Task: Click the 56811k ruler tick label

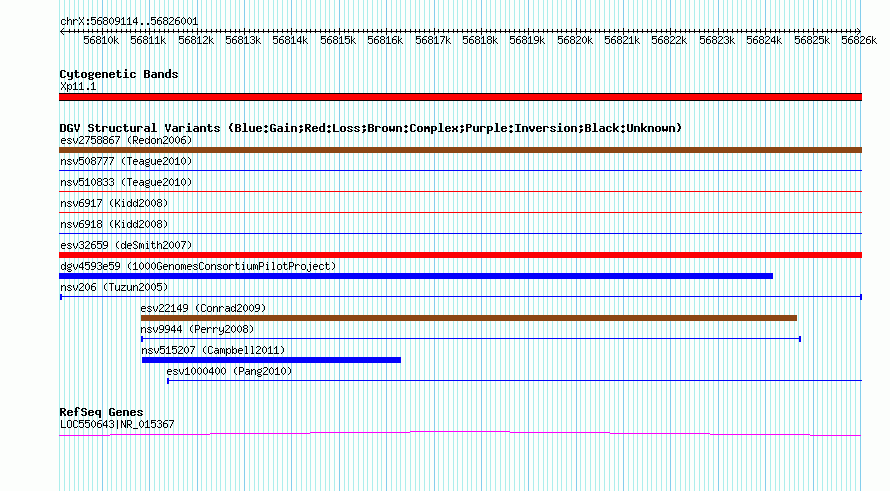Action: 148,41
